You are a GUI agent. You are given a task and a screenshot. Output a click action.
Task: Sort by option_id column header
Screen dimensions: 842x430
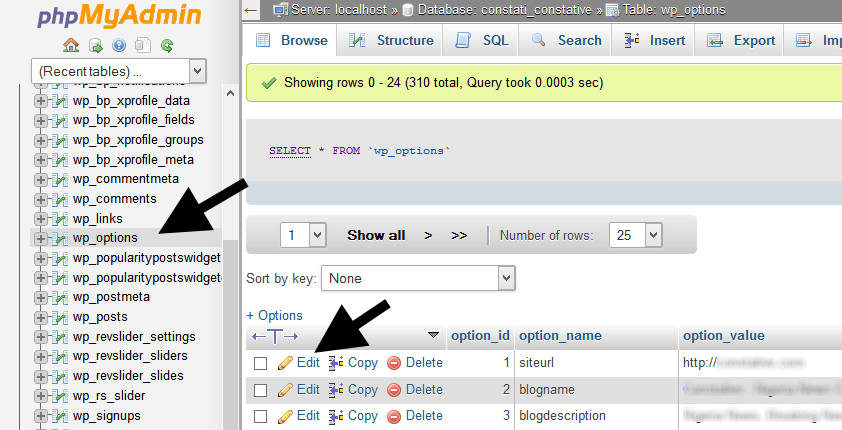pyautogui.click(x=480, y=336)
